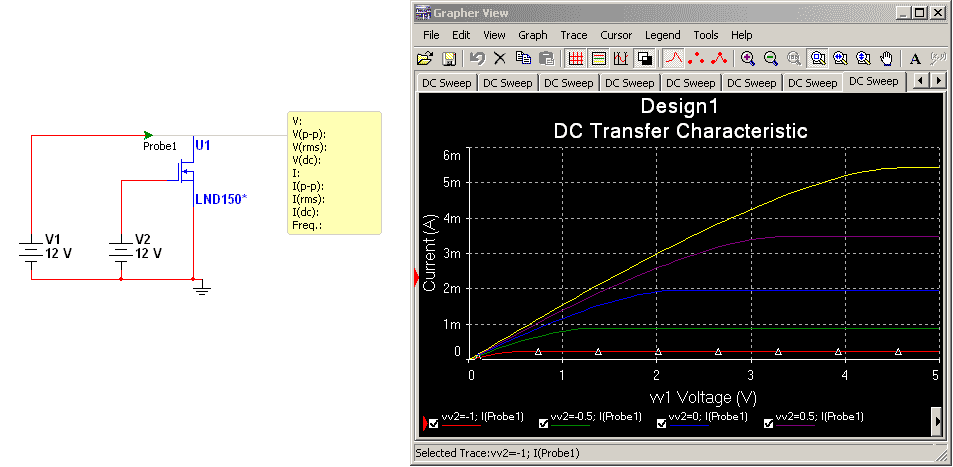Screen dimensions: 953x467
Task: Click the red axis marker beside Current axis
Action: pyautogui.click(x=416, y=278)
